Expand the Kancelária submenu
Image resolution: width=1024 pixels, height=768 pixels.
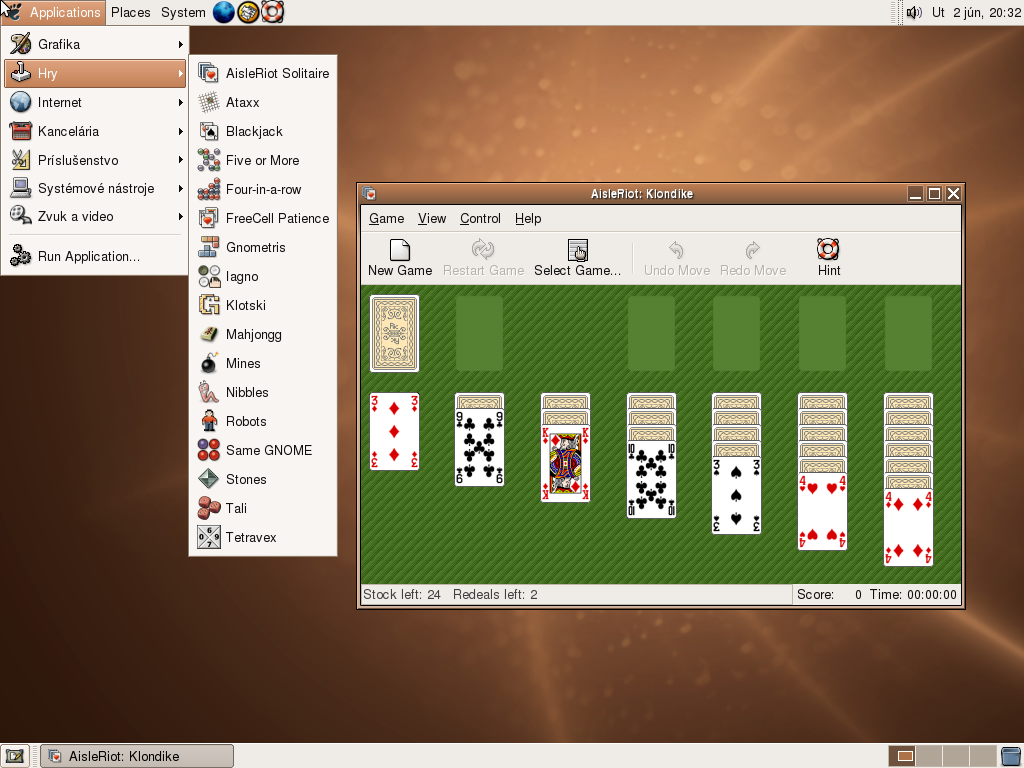tap(95, 131)
